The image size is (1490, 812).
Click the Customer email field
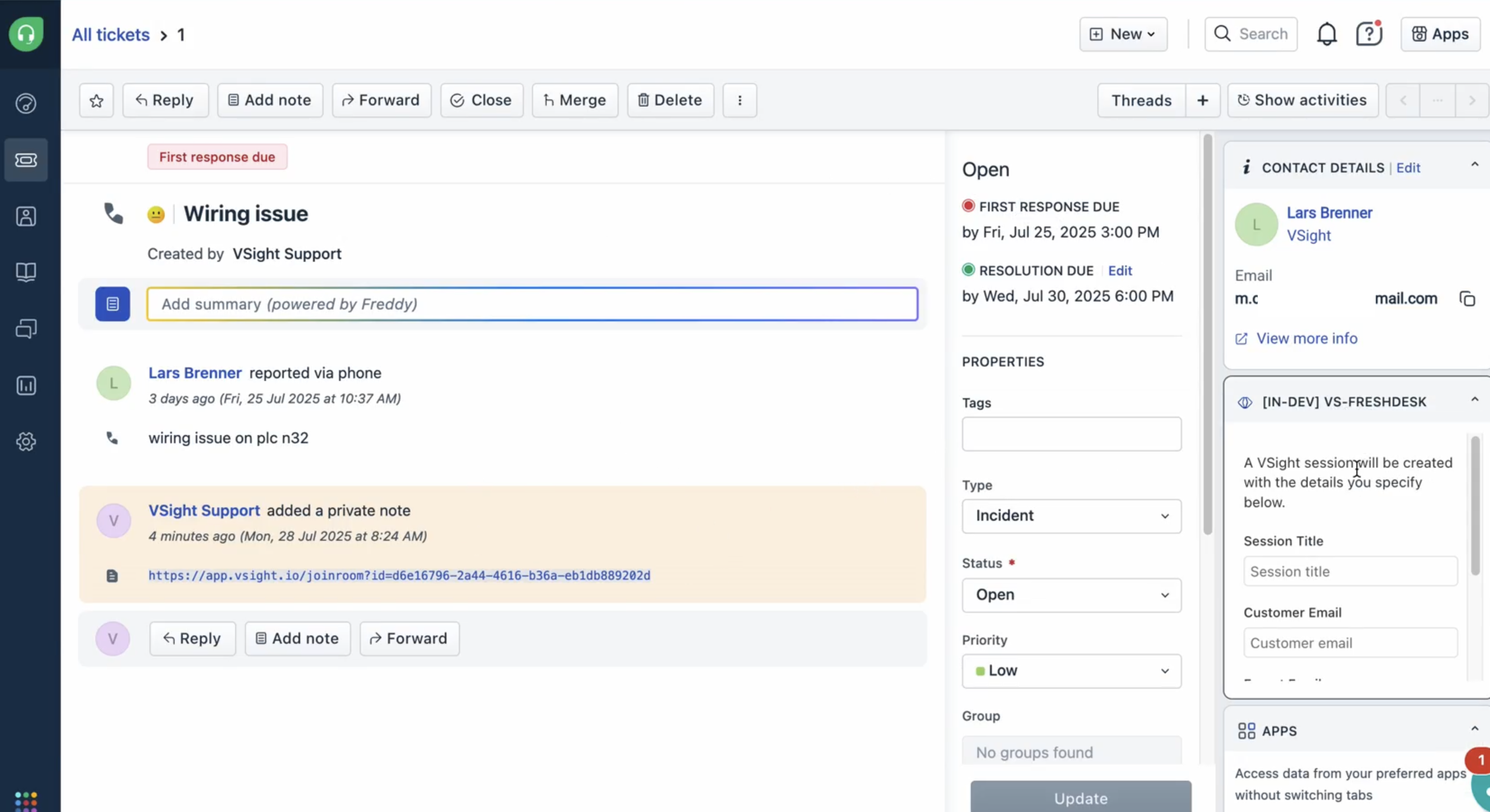point(1350,643)
